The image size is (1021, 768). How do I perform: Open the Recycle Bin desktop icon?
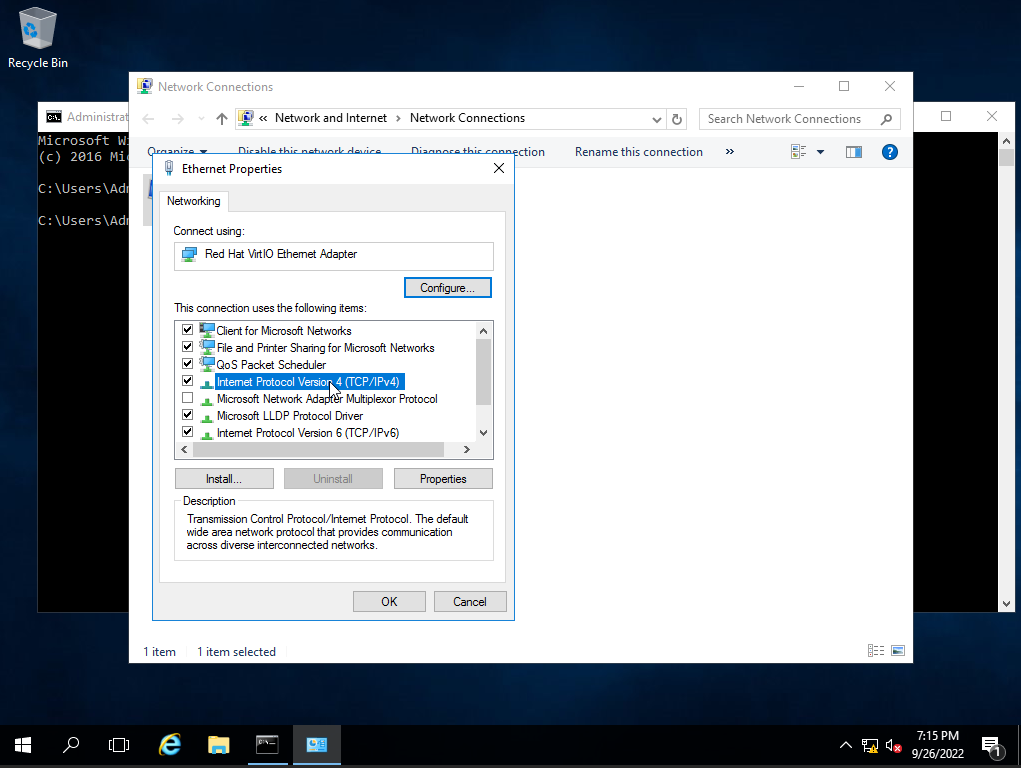38,38
